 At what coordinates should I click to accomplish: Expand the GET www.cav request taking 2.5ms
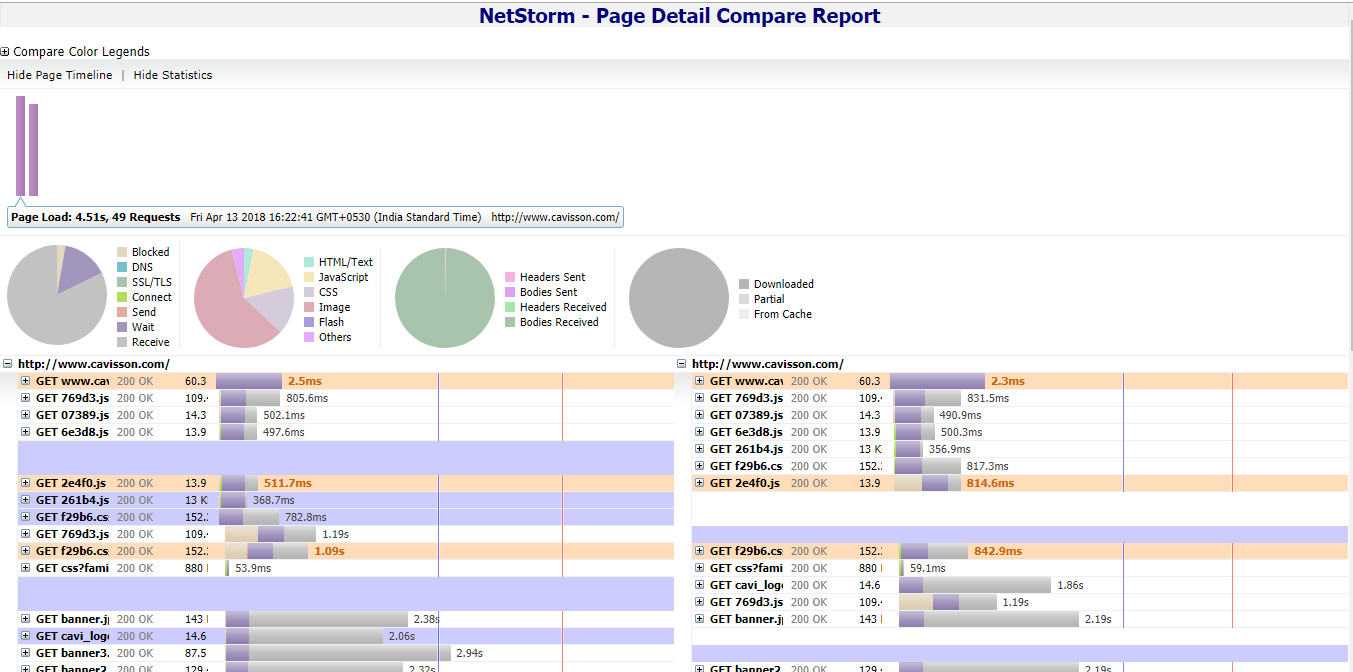(26, 381)
